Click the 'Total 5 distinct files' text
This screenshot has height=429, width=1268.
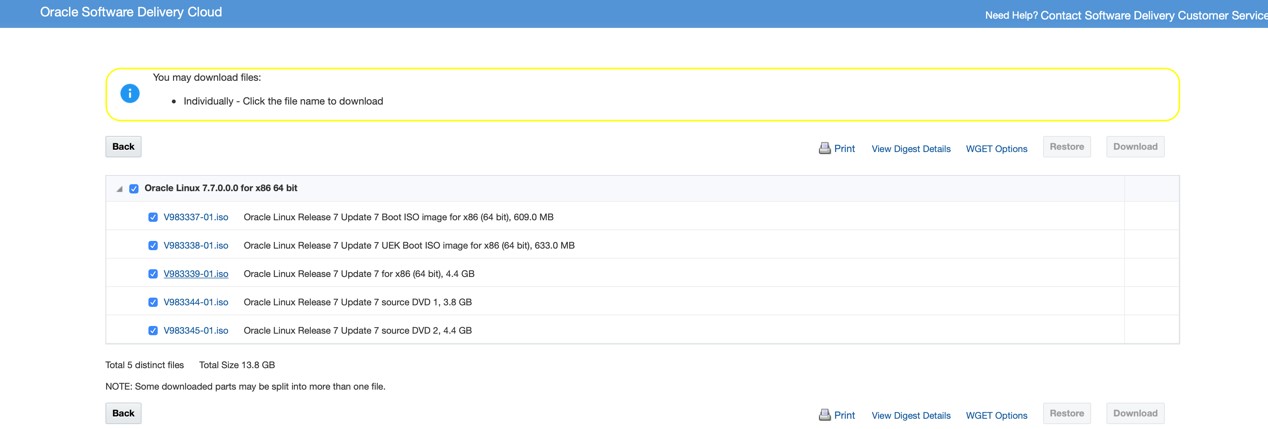pos(145,365)
